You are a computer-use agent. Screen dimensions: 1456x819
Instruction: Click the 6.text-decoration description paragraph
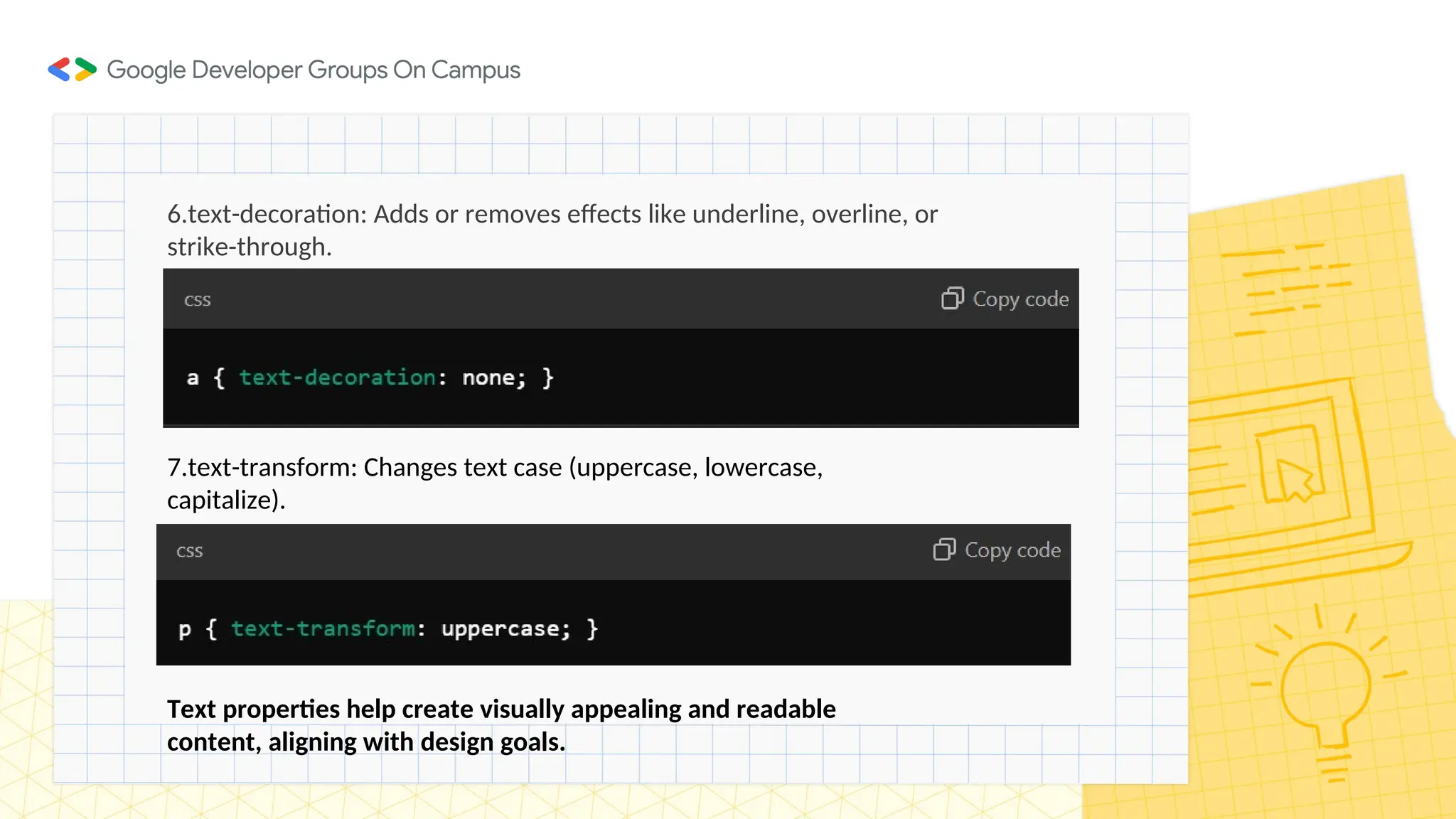pos(552,230)
